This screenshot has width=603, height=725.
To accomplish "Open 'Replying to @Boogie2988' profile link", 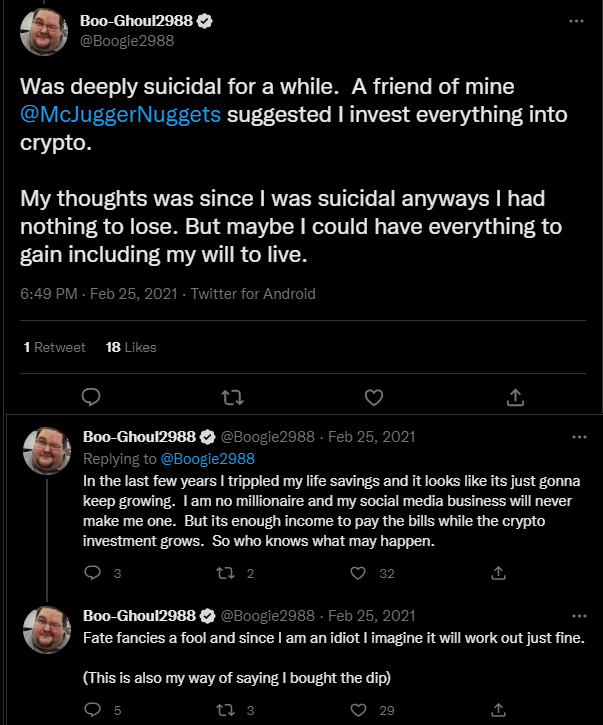I will click(x=207, y=459).
